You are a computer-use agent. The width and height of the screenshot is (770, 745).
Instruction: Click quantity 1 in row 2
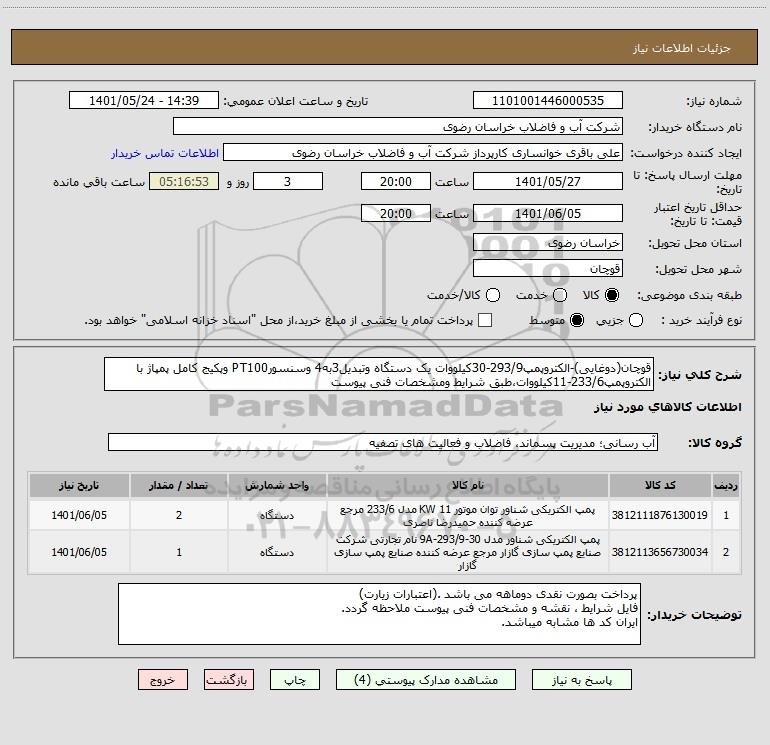[179, 552]
